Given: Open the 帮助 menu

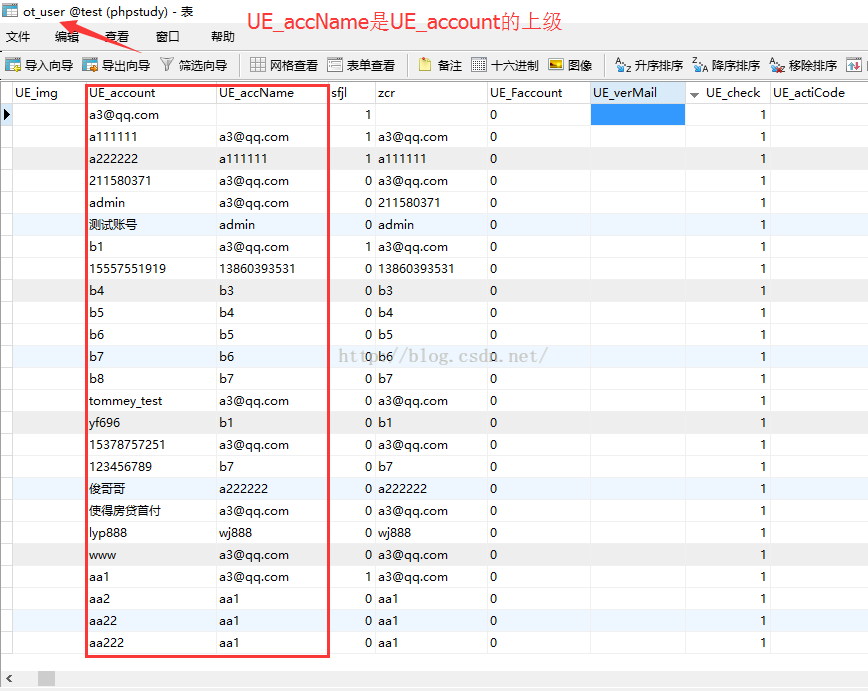Looking at the screenshot, I should 223,37.
